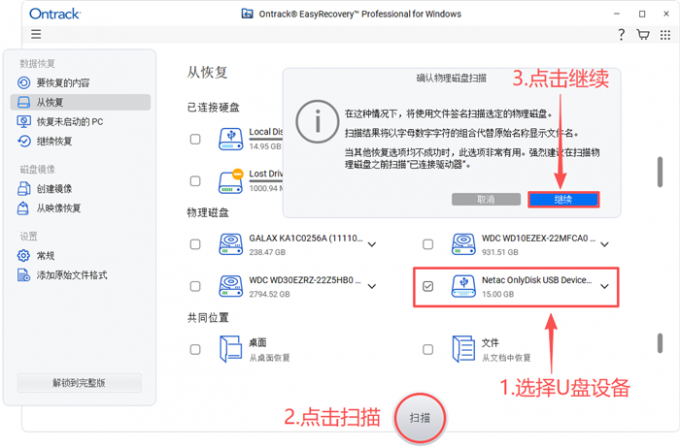Click the lower vertical scrollbar thumb
Image resolution: width=680 pixels, height=447 pixels.
coord(660,343)
